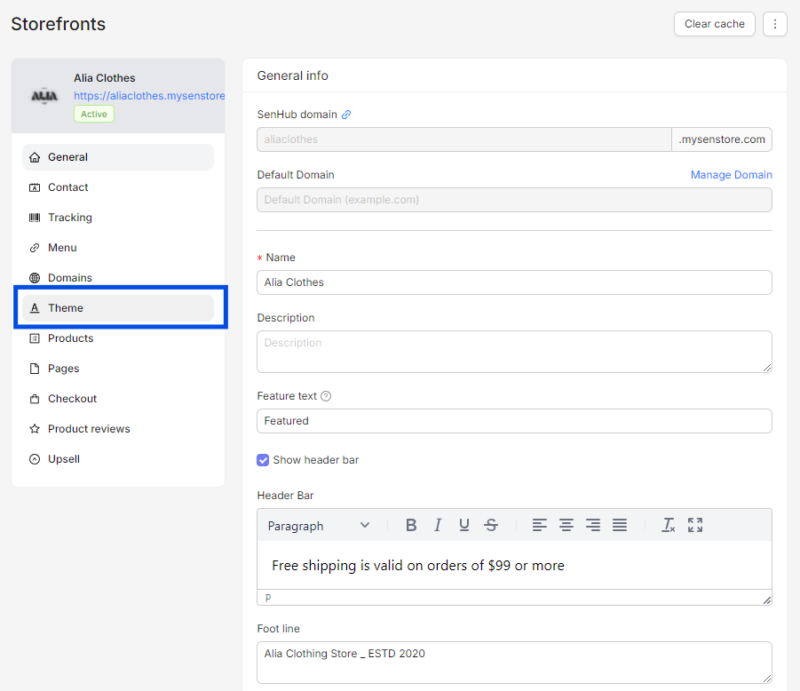
Task: Click the Default Domain input field
Action: 514,200
